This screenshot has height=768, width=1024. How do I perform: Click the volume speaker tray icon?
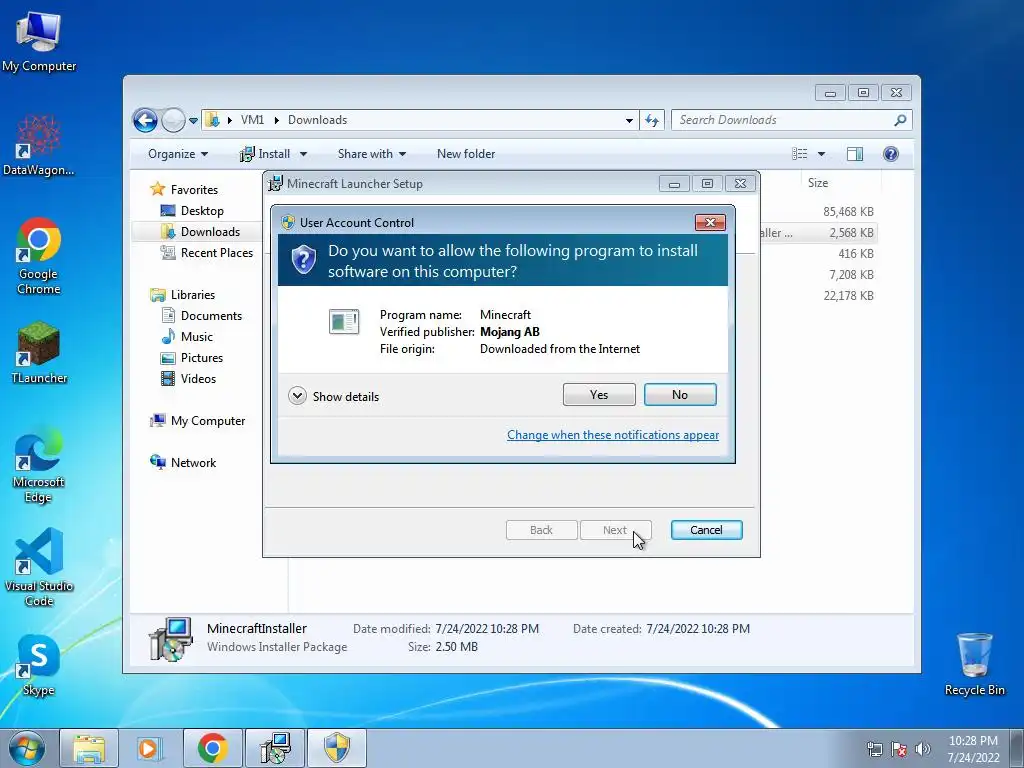click(923, 749)
